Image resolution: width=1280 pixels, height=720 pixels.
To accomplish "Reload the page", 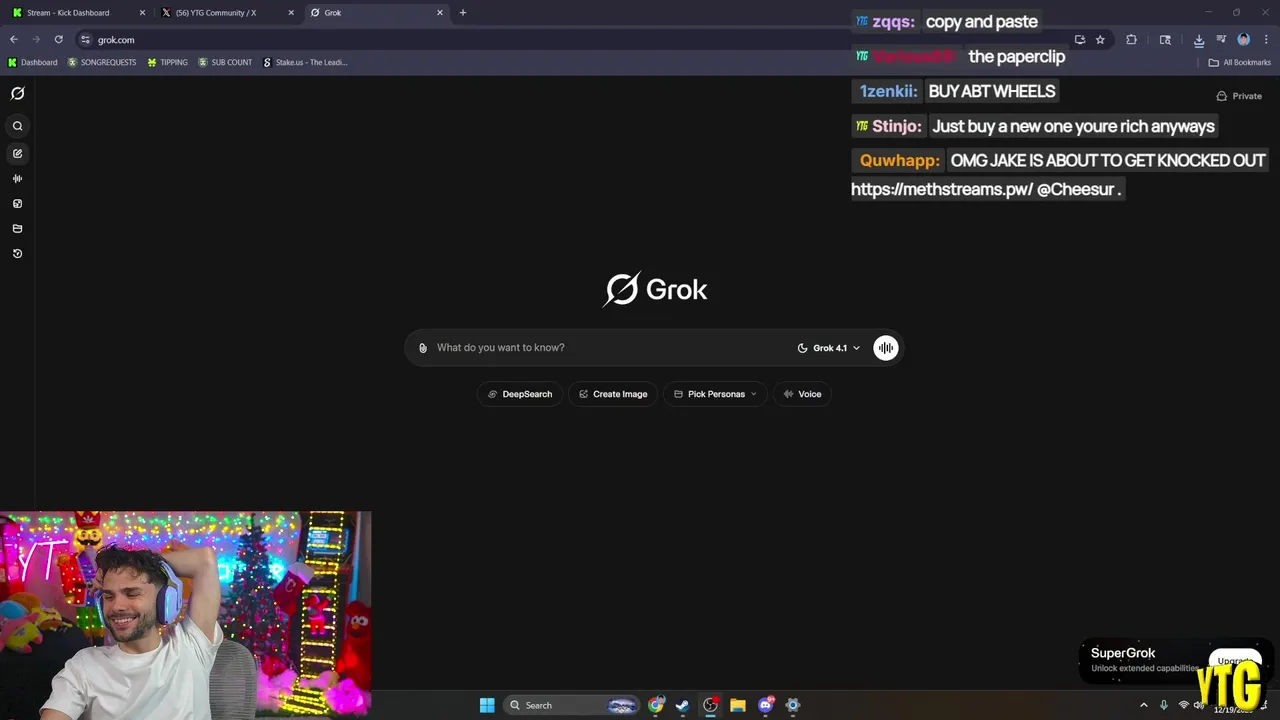I will tap(58, 40).
